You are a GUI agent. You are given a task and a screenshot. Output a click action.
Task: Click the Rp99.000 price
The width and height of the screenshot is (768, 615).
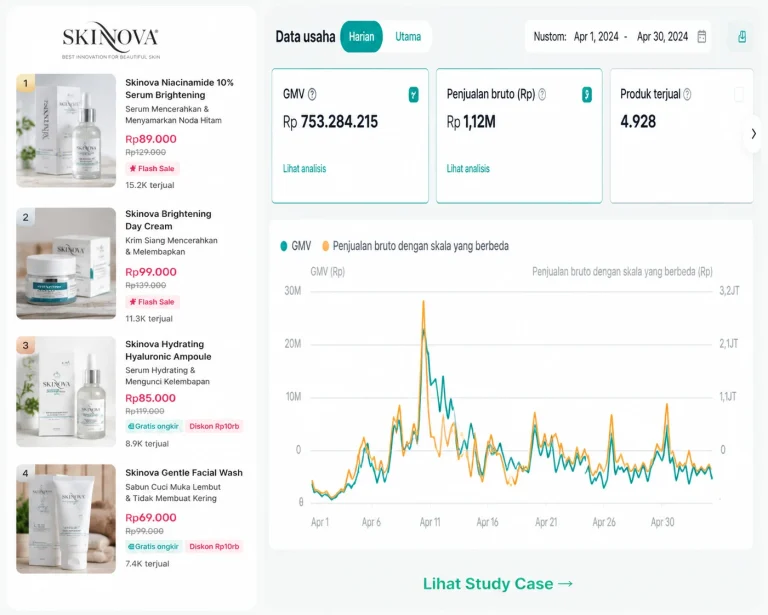click(151, 272)
